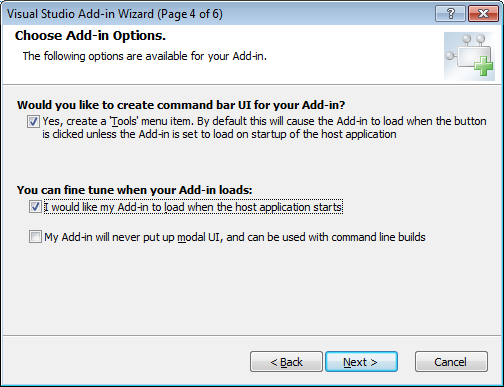This screenshot has width=504, height=387.
Task: Click the "You can fine tune when your Add-in loads" heading
Action: tap(135, 190)
